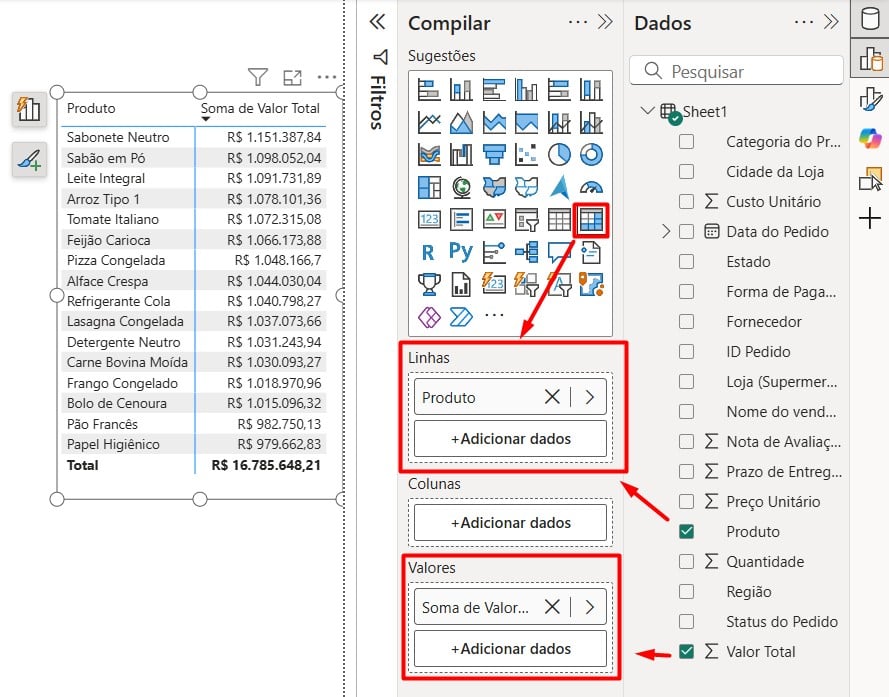Choose the KPI visual
889x697 pixels.
coord(494,219)
